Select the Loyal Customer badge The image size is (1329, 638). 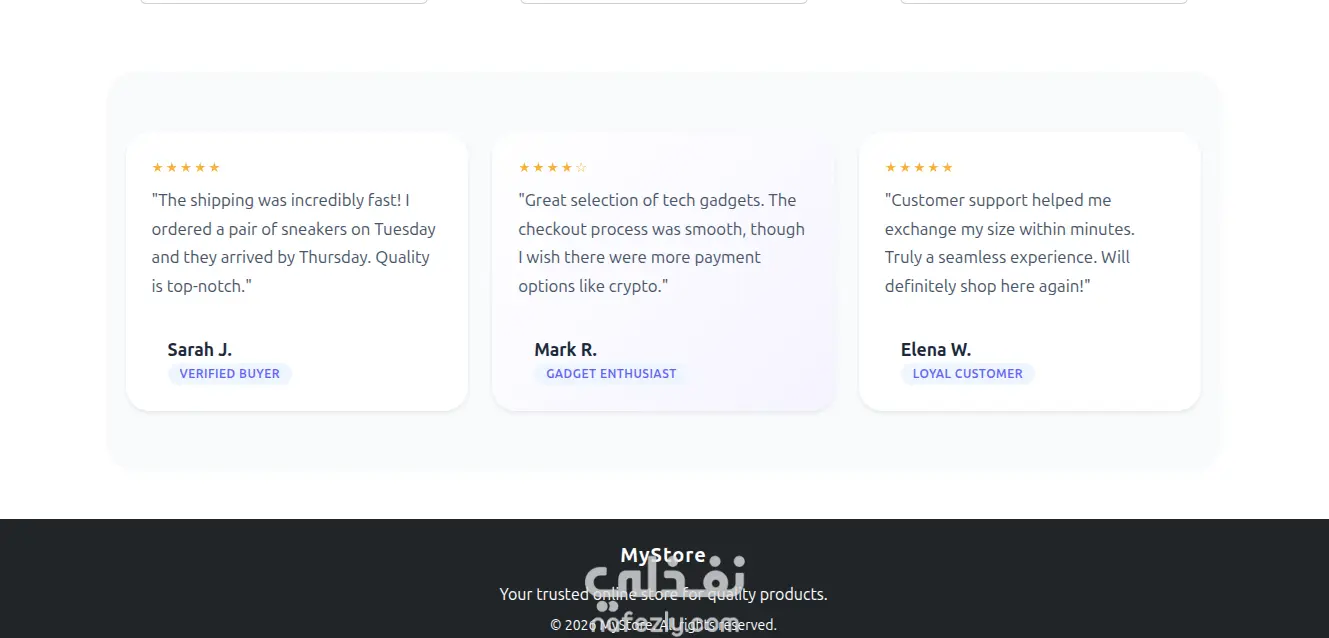tap(967, 374)
